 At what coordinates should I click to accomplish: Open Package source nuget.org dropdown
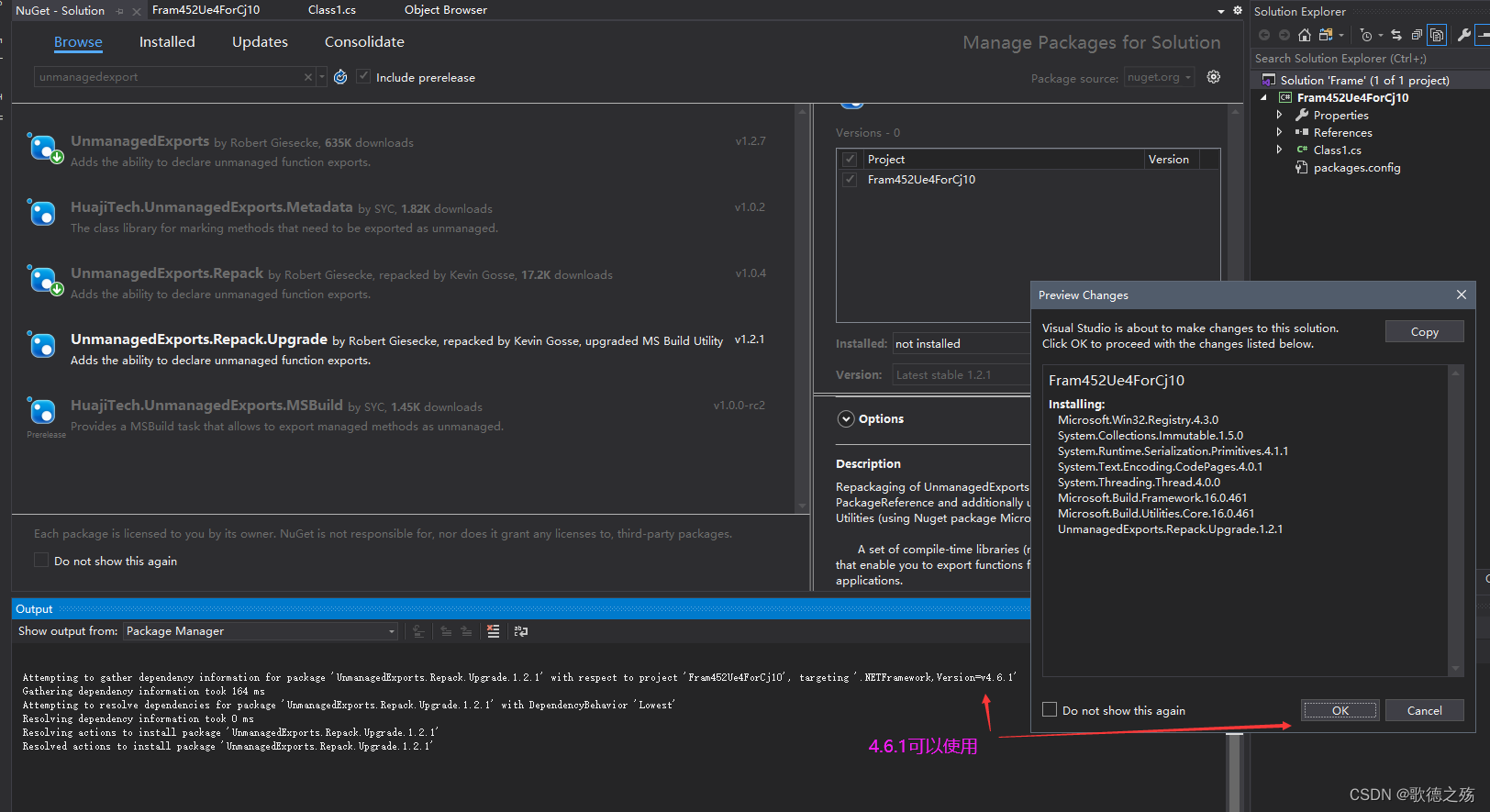click(1160, 77)
